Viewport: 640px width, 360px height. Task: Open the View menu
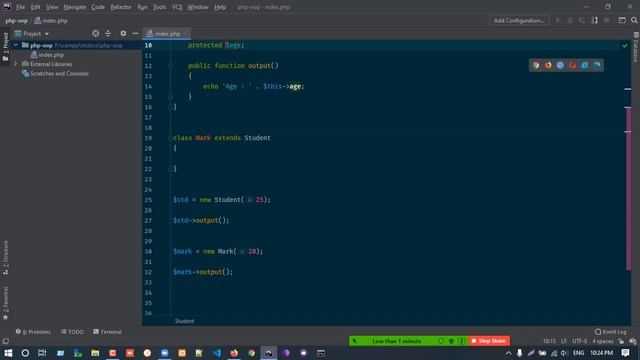click(52, 7)
